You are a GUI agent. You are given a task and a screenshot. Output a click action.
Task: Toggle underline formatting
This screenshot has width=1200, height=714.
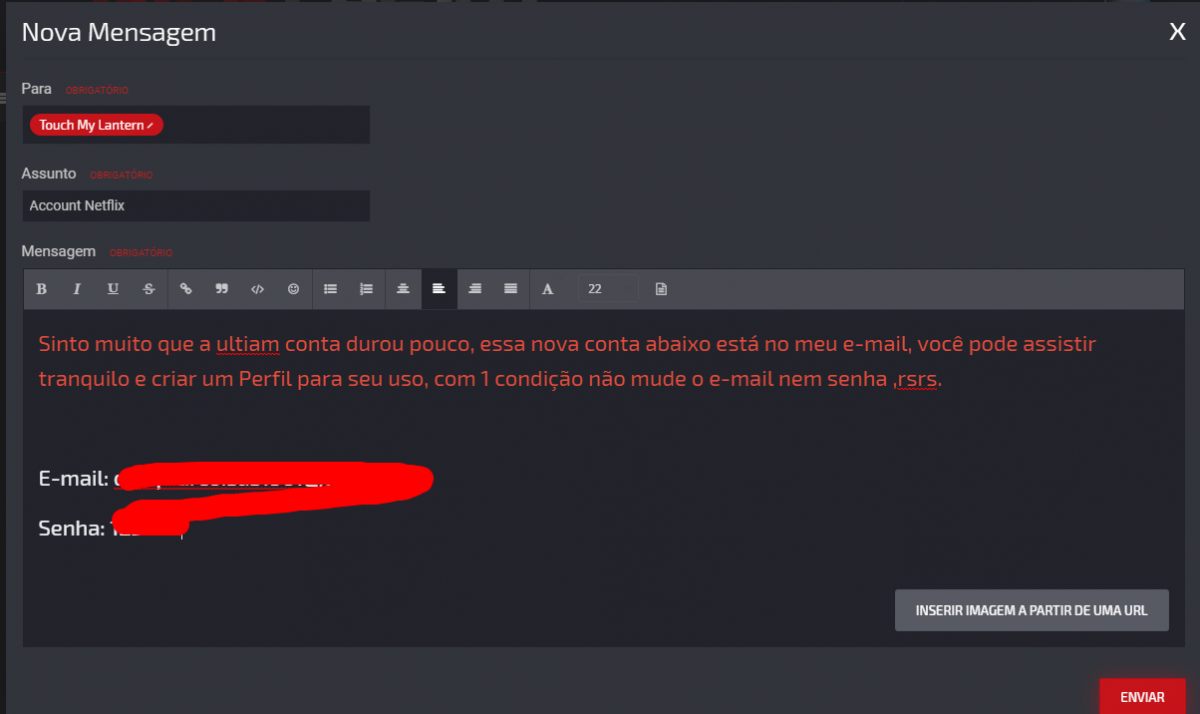pos(113,289)
